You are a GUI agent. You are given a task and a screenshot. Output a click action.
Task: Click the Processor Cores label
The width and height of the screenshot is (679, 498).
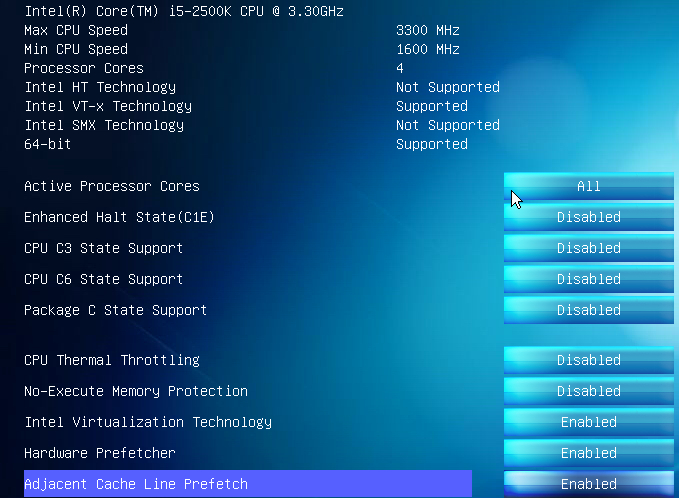pyautogui.click(x=84, y=68)
